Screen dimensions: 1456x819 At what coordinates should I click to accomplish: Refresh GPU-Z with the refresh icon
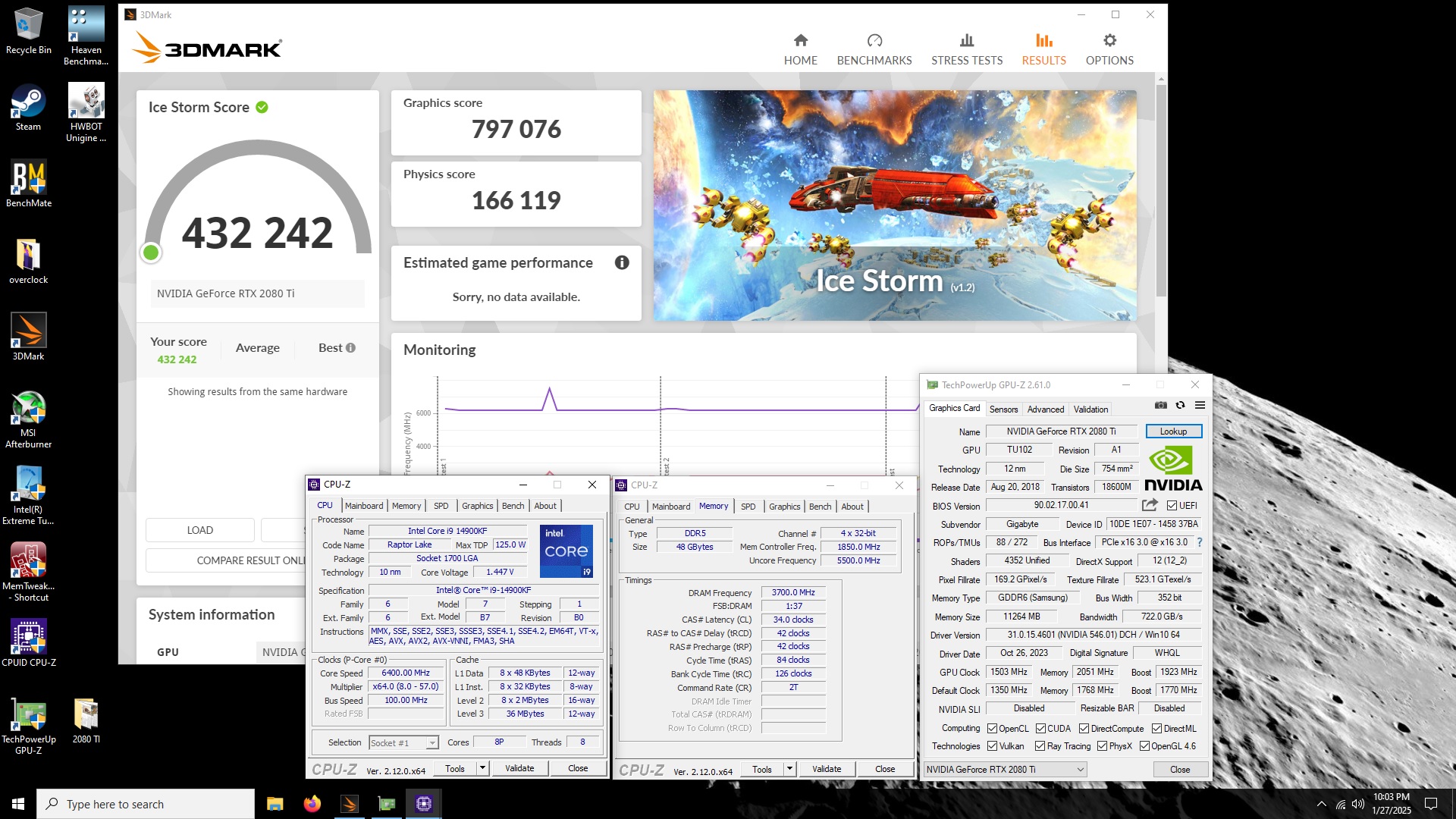coord(1181,406)
